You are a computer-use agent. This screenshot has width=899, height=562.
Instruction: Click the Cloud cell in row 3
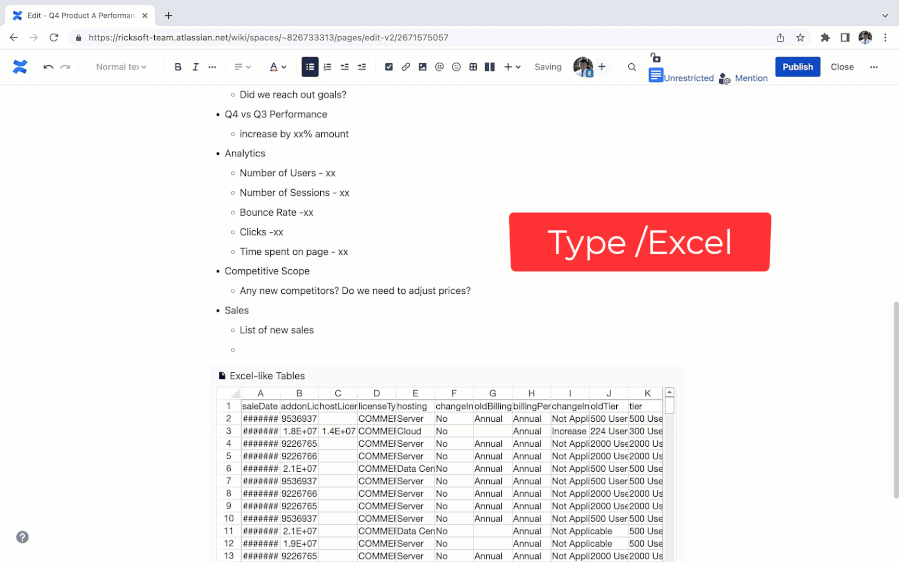click(x=415, y=431)
